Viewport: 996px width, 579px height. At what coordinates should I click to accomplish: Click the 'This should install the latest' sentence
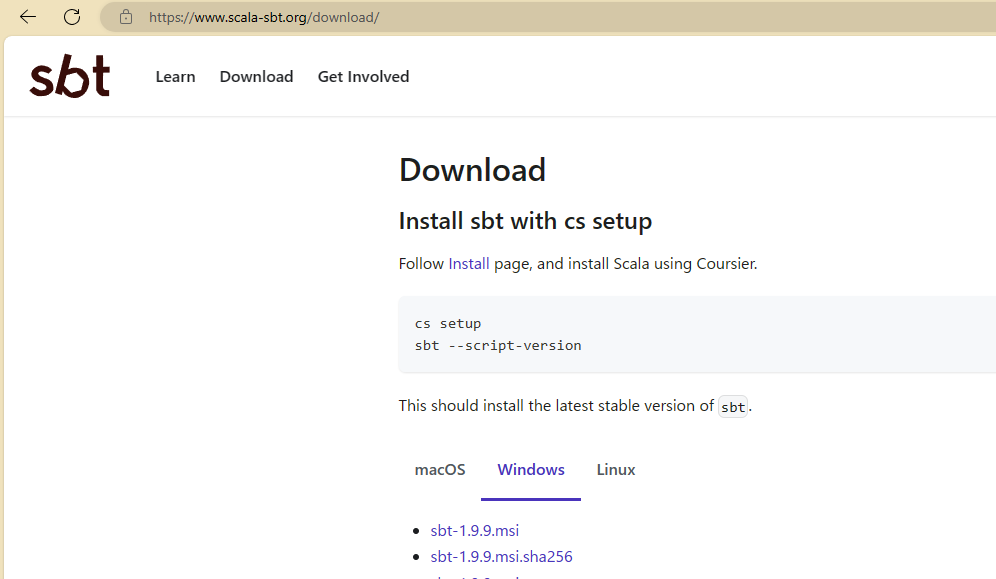(x=555, y=406)
